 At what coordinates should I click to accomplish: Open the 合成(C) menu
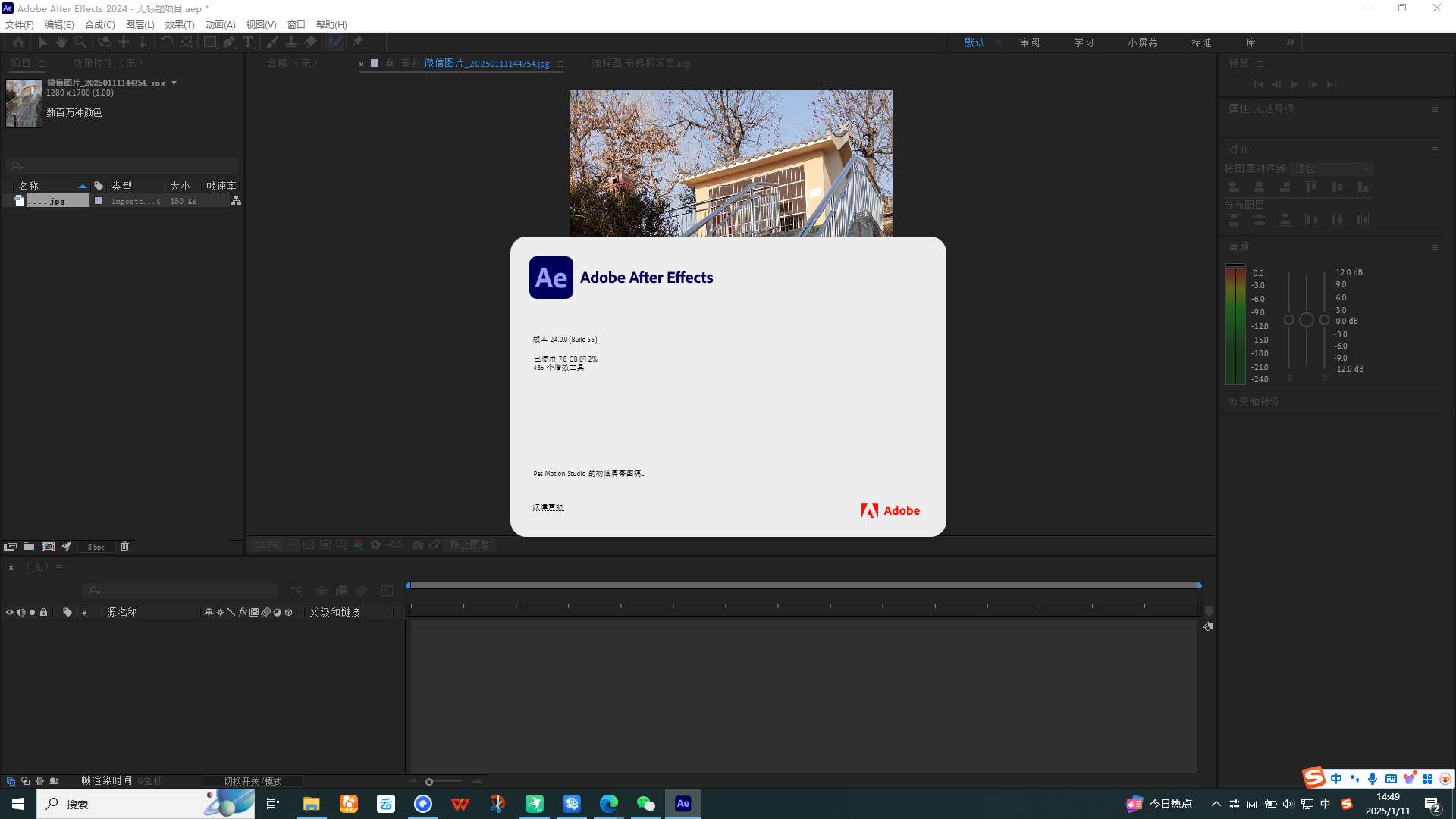(x=100, y=25)
